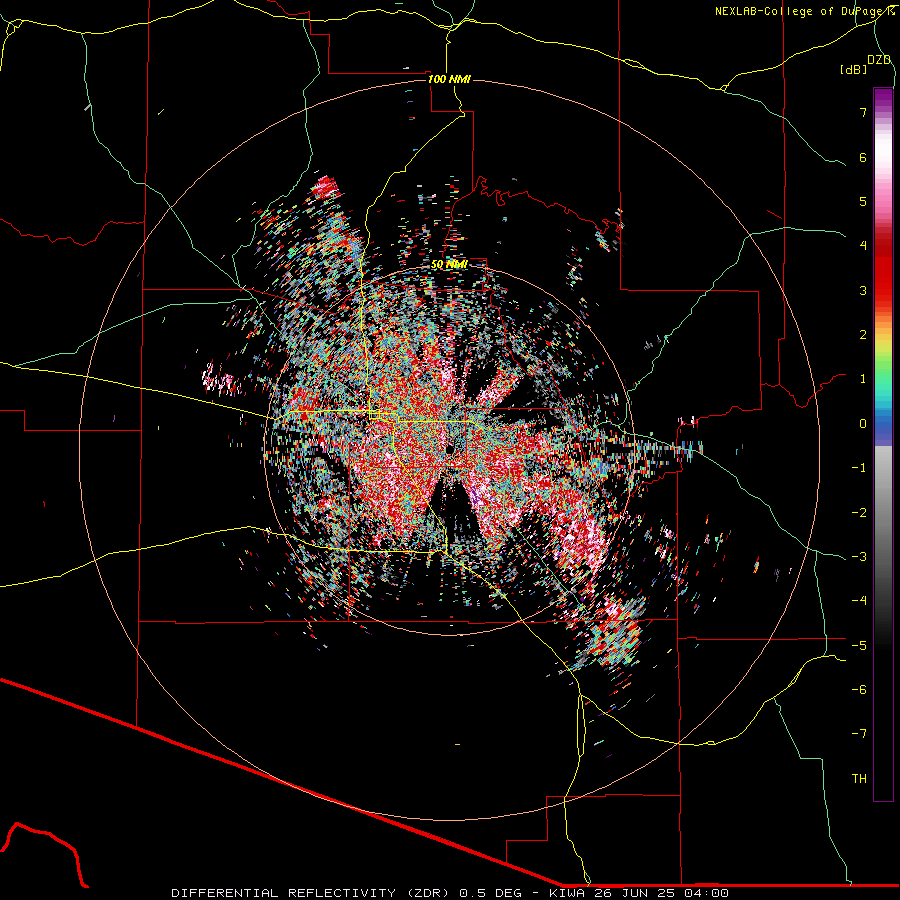Image resolution: width=900 pixels, height=900 pixels.
Task: Click the 5 value on color scale
Action: (863, 201)
